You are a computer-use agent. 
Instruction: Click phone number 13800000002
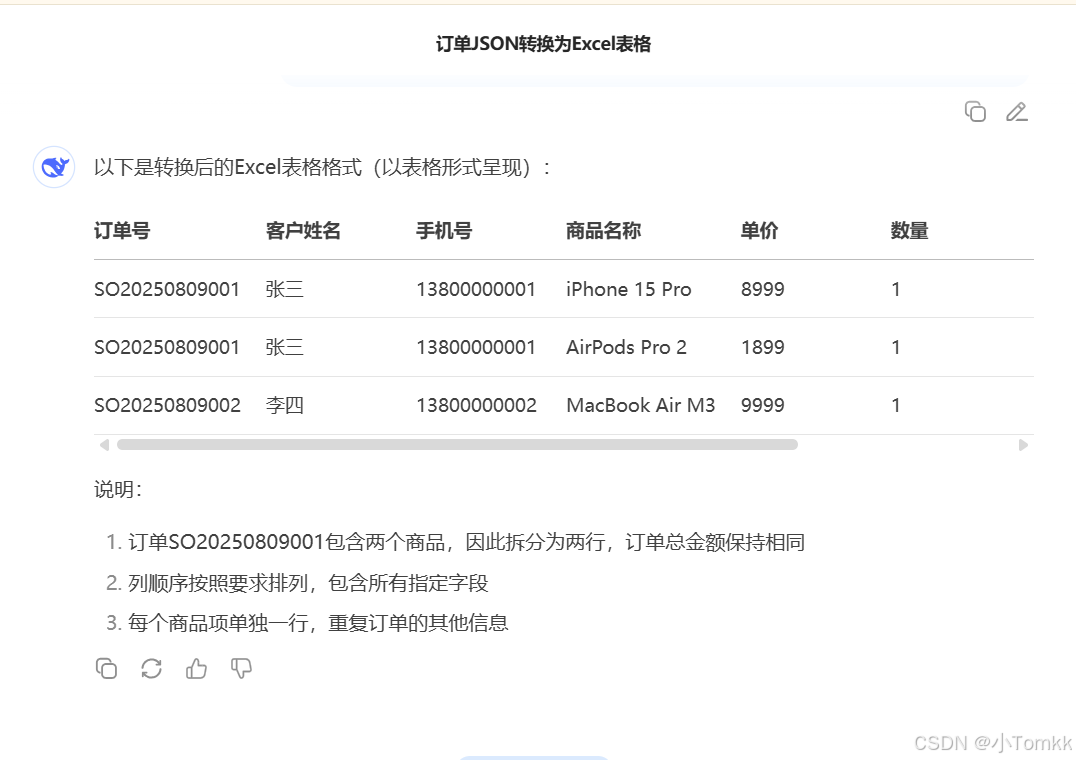click(476, 405)
